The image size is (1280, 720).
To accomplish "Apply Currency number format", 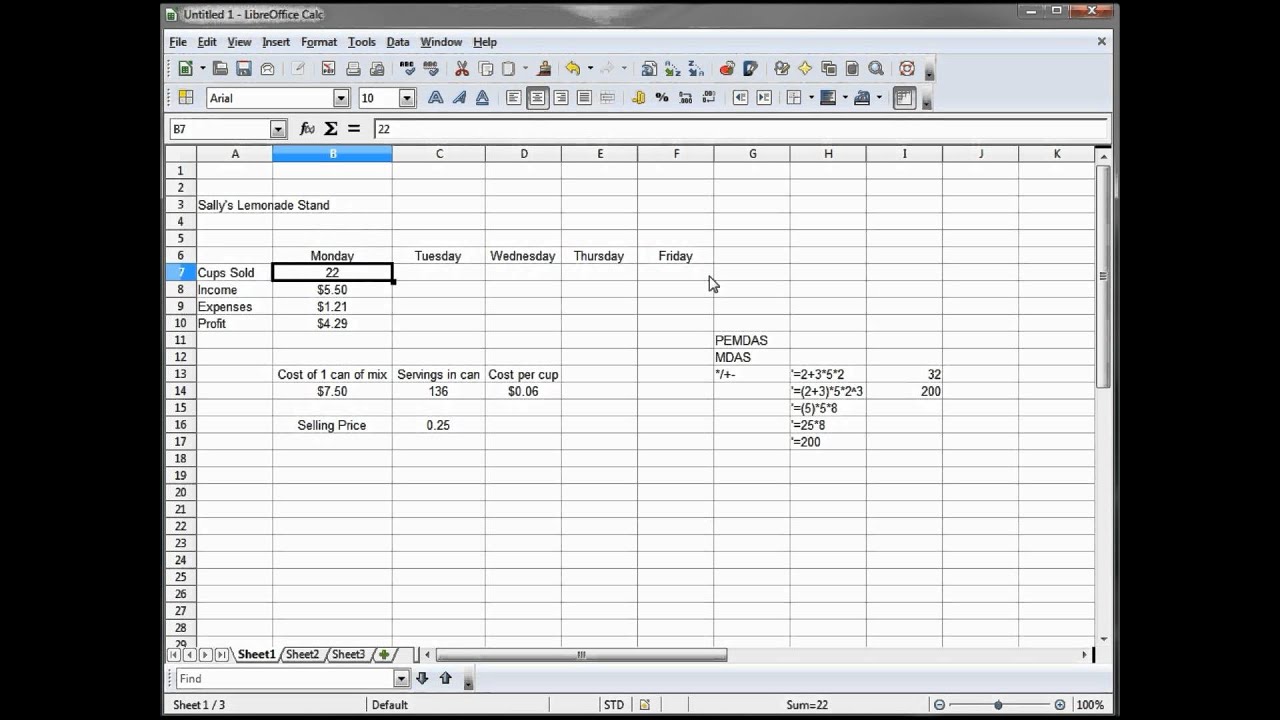I will coord(638,98).
